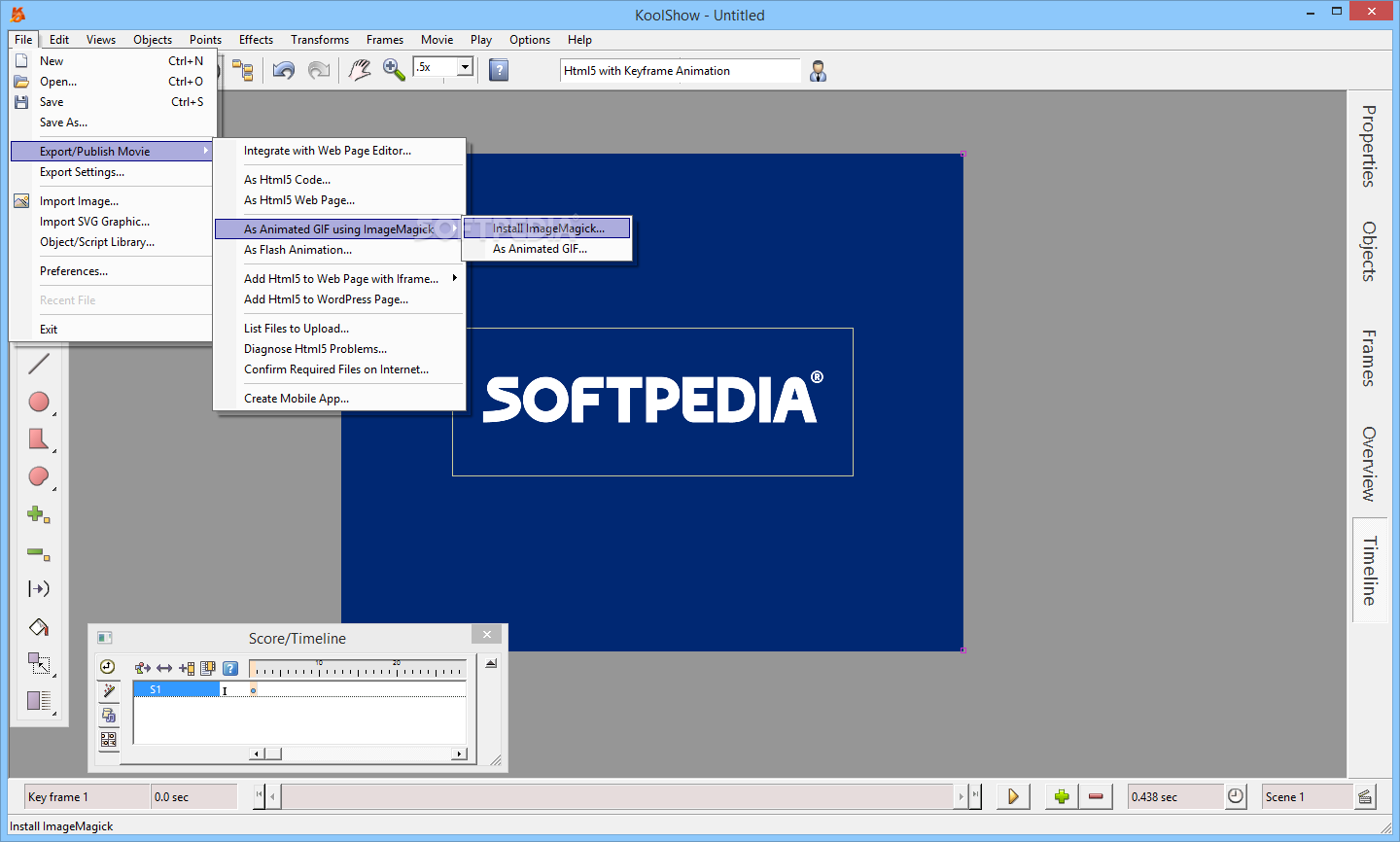The width and height of the screenshot is (1400, 842).
Task: Select As Flash Animation export option
Action: coord(339,250)
